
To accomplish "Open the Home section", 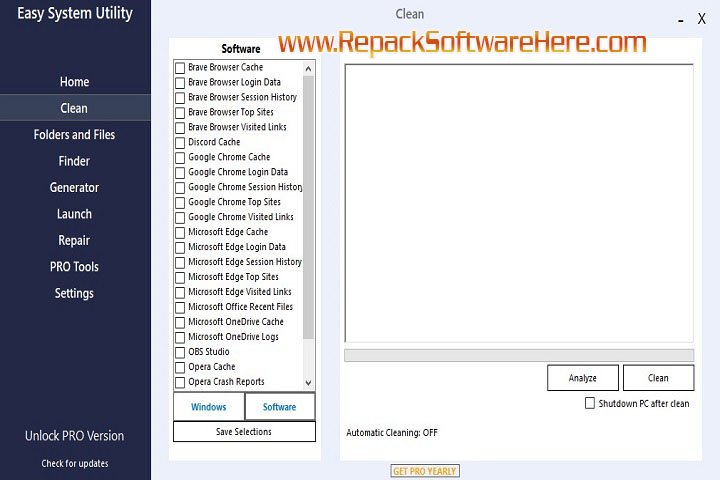I will pyautogui.click(x=74, y=82).
